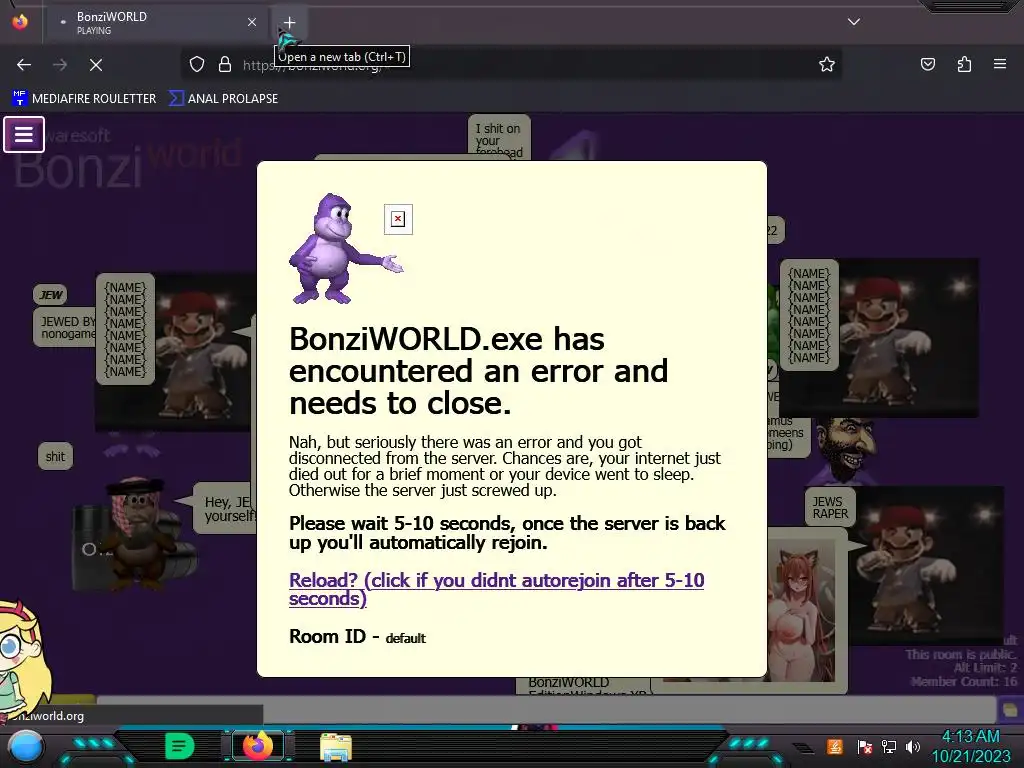
Task: Click the Reload autorejoin link
Action: click(496, 589)
